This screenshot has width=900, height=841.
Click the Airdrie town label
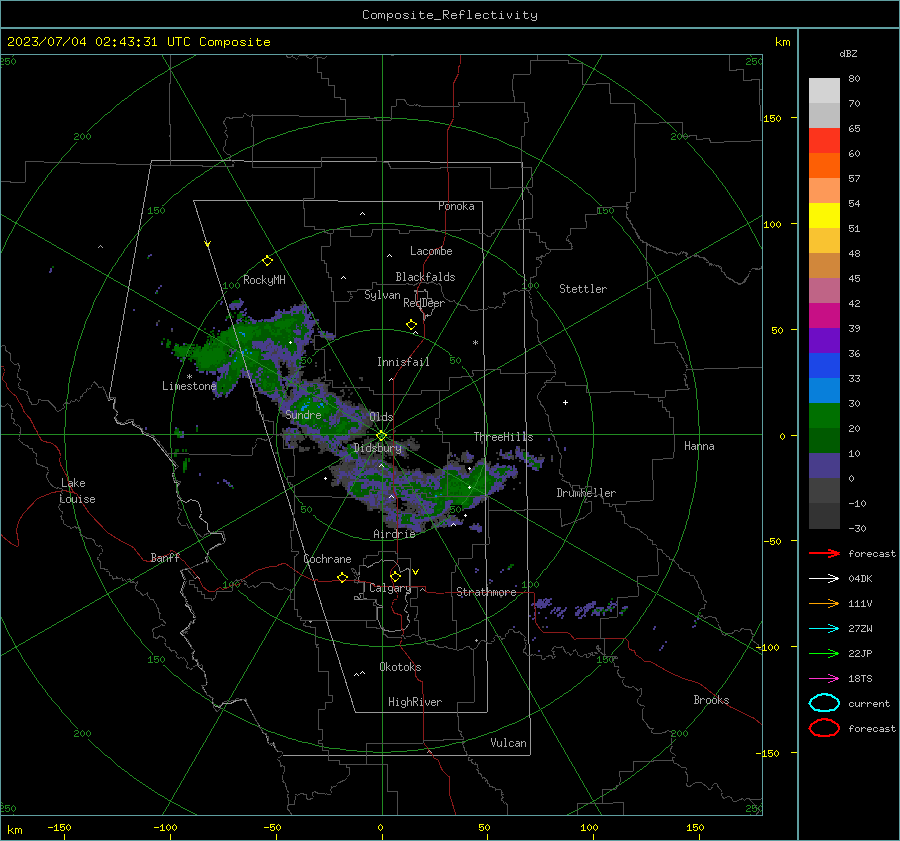click(x=394, y=534)
